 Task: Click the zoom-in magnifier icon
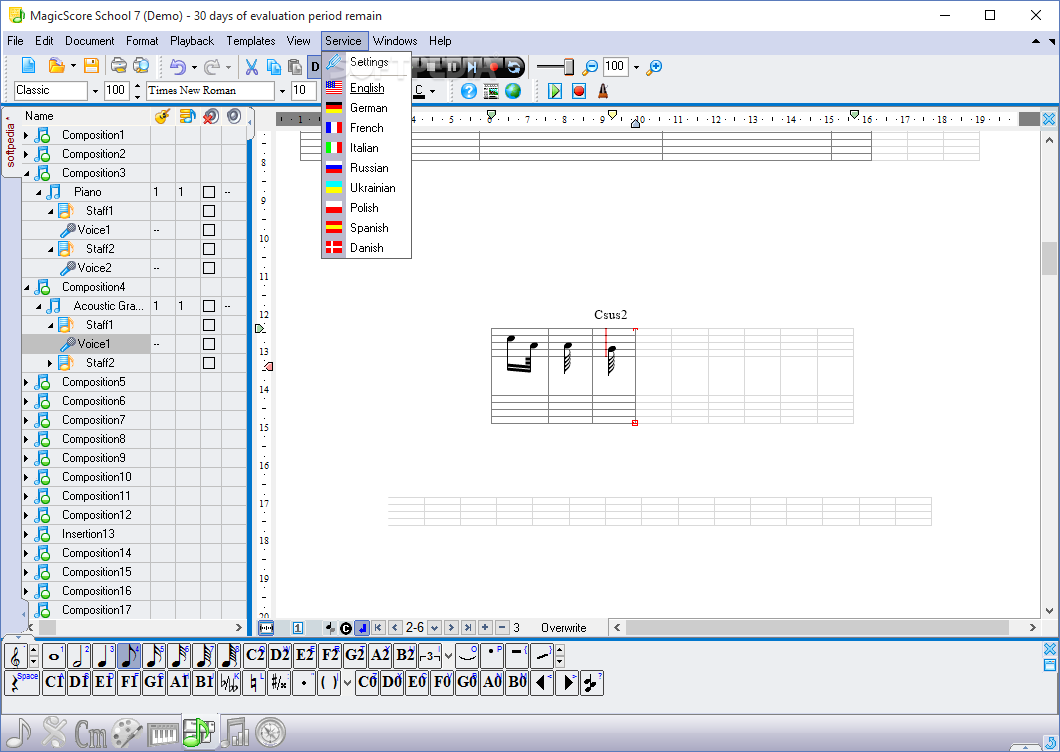pos(654,66)
